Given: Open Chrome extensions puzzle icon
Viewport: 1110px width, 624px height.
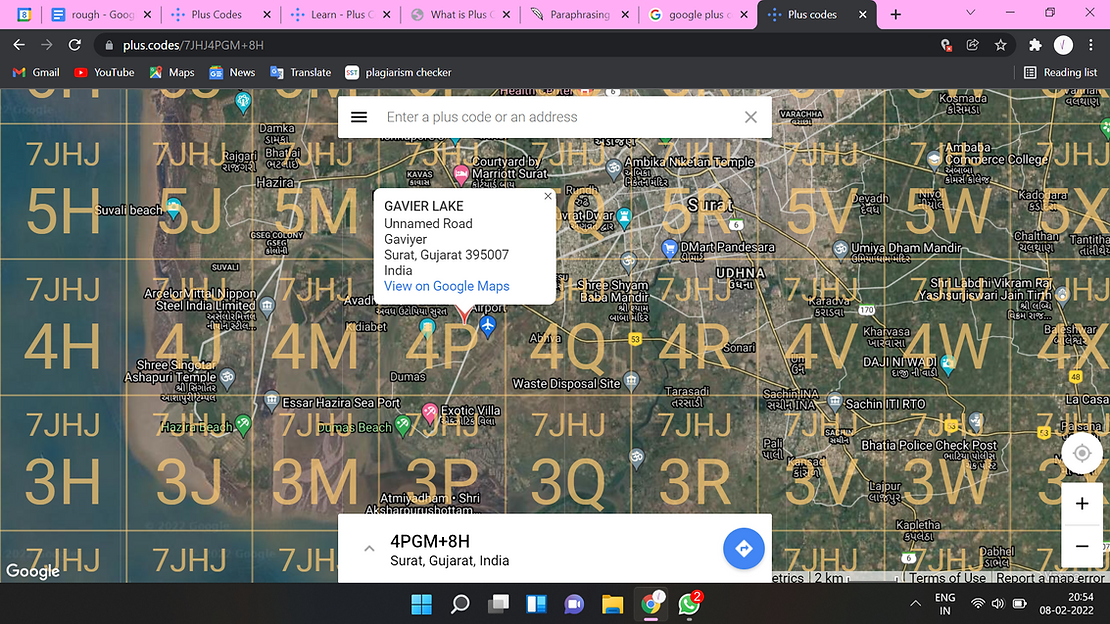Looking at the screenshot, I should point(1035,45).
